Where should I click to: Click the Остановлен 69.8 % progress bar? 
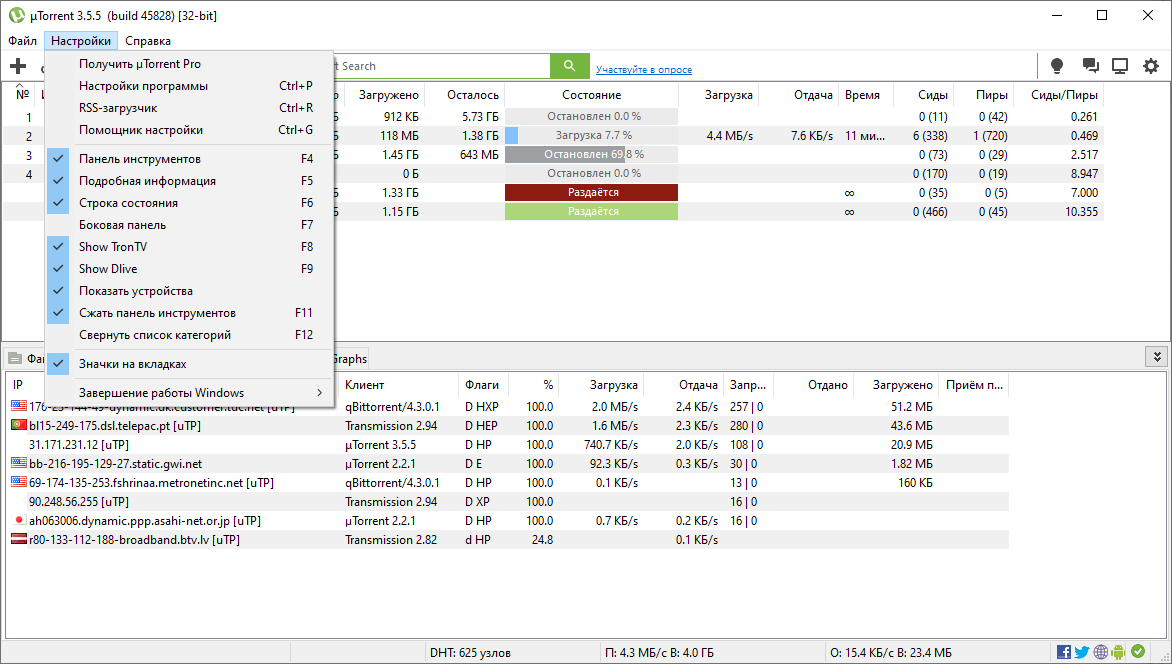pyautogui.click(x=591, y=155)
